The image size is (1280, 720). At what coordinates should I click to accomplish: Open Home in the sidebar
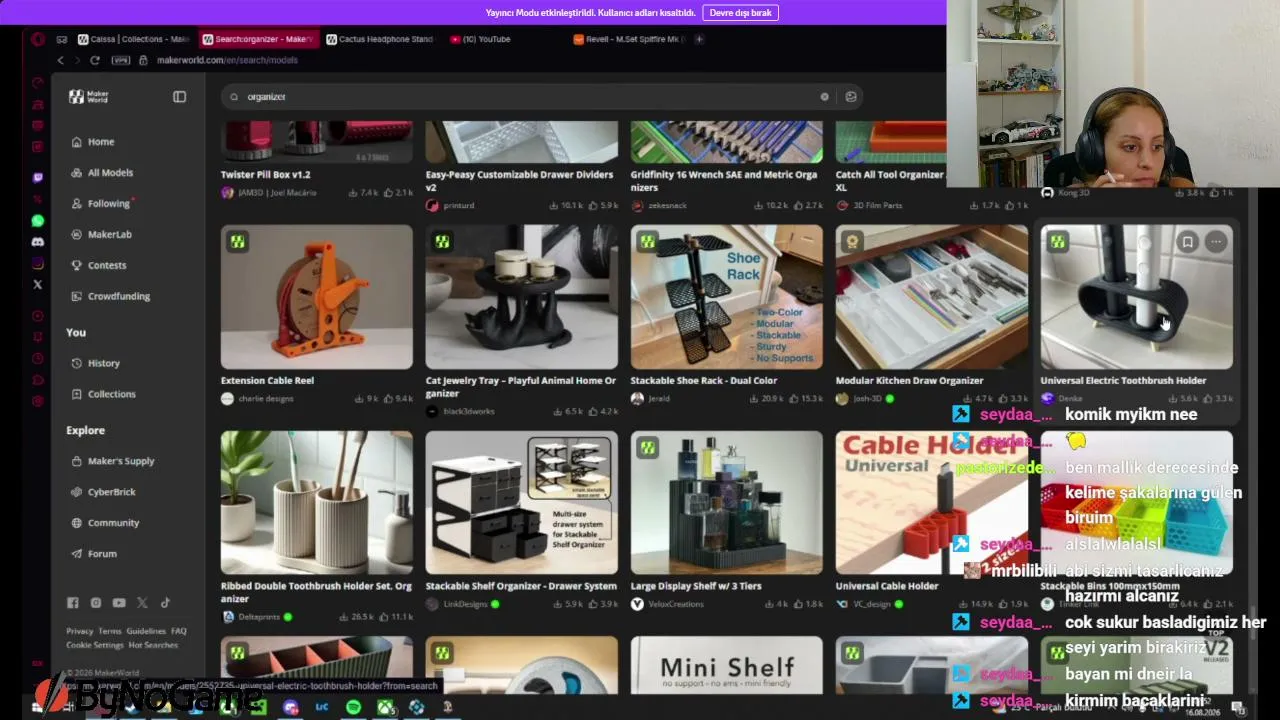tap(93, 142)
